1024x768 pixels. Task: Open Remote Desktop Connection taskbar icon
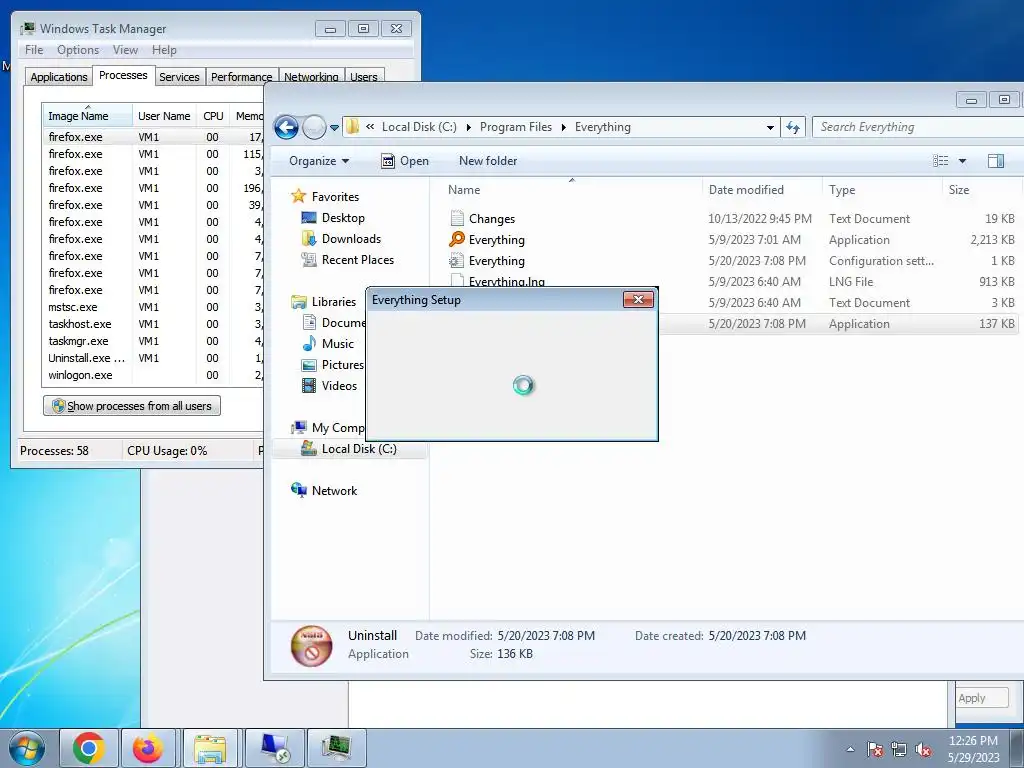click(x=275, y=748)
